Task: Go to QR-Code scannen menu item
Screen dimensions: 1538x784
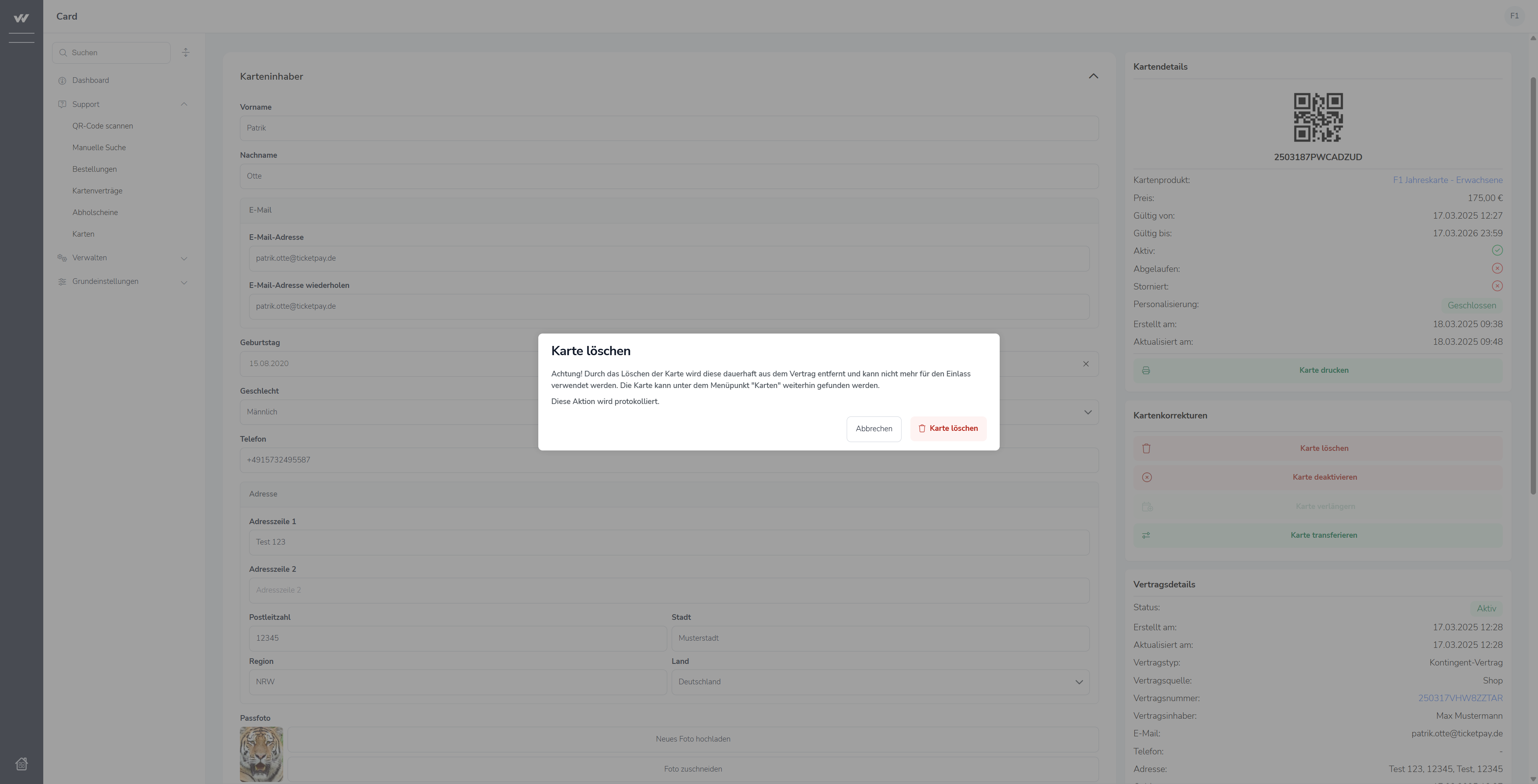Action: click(x=103, y=126)
